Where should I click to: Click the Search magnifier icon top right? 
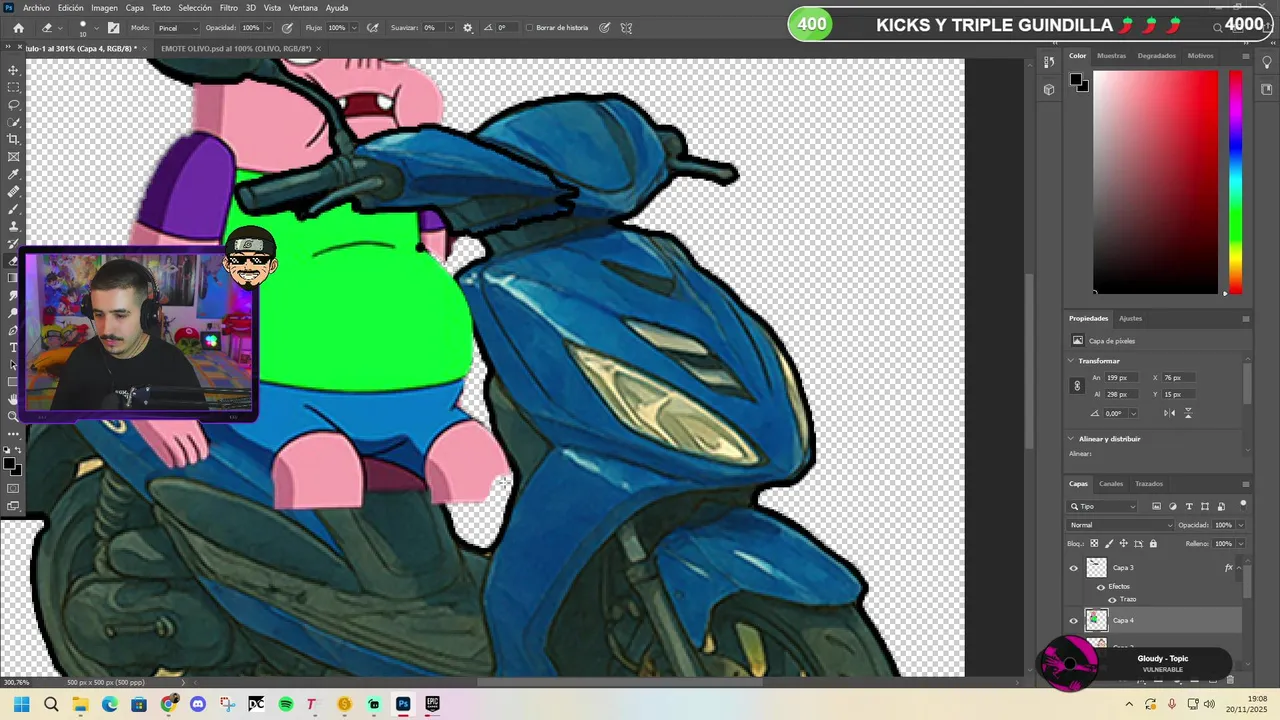click(x=1217, y=27)
